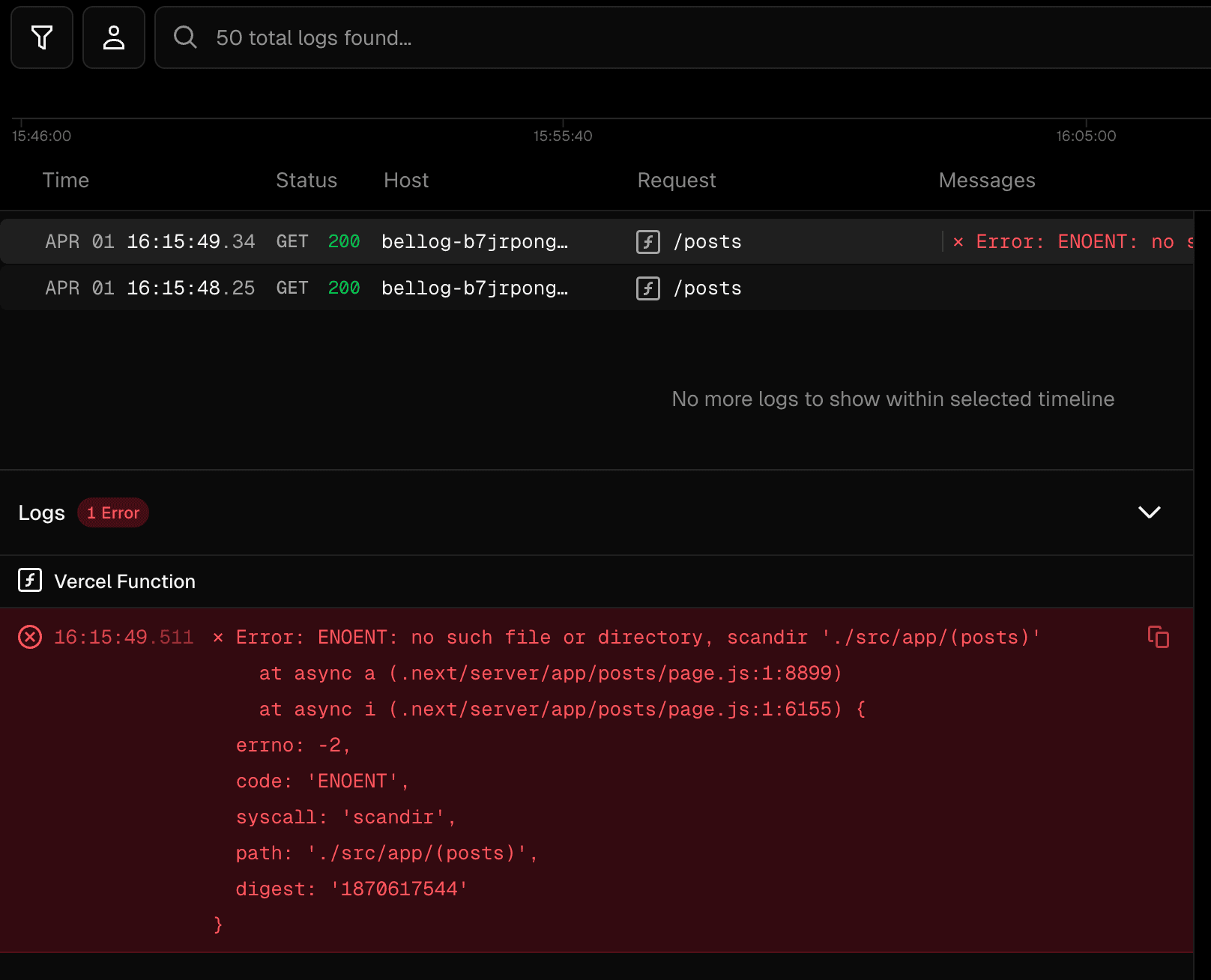1211x980 pixels.
Task: Click /posts request in second row
Action: (707, 288)
